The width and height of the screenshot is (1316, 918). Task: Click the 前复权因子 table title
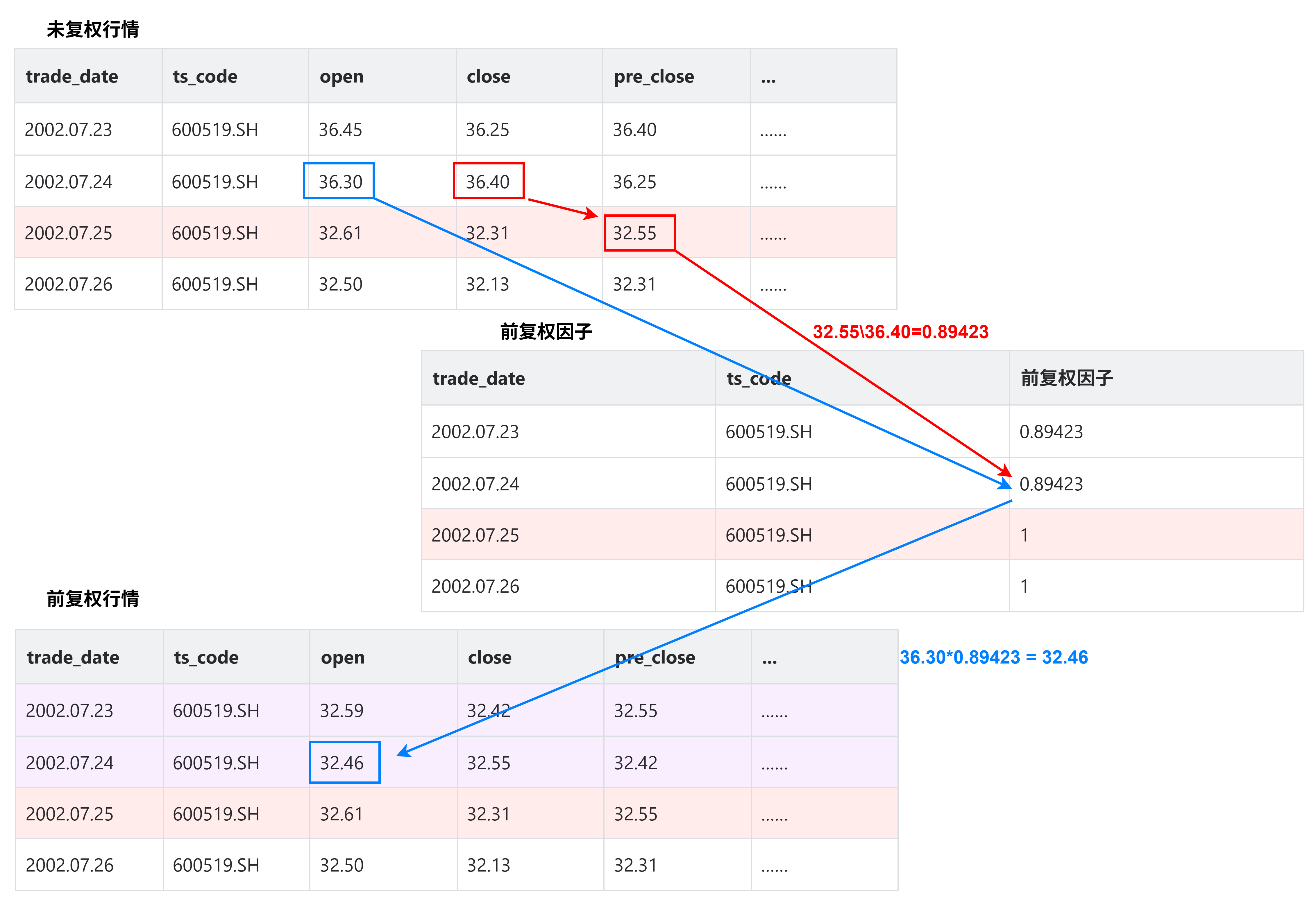pos(546,332)
